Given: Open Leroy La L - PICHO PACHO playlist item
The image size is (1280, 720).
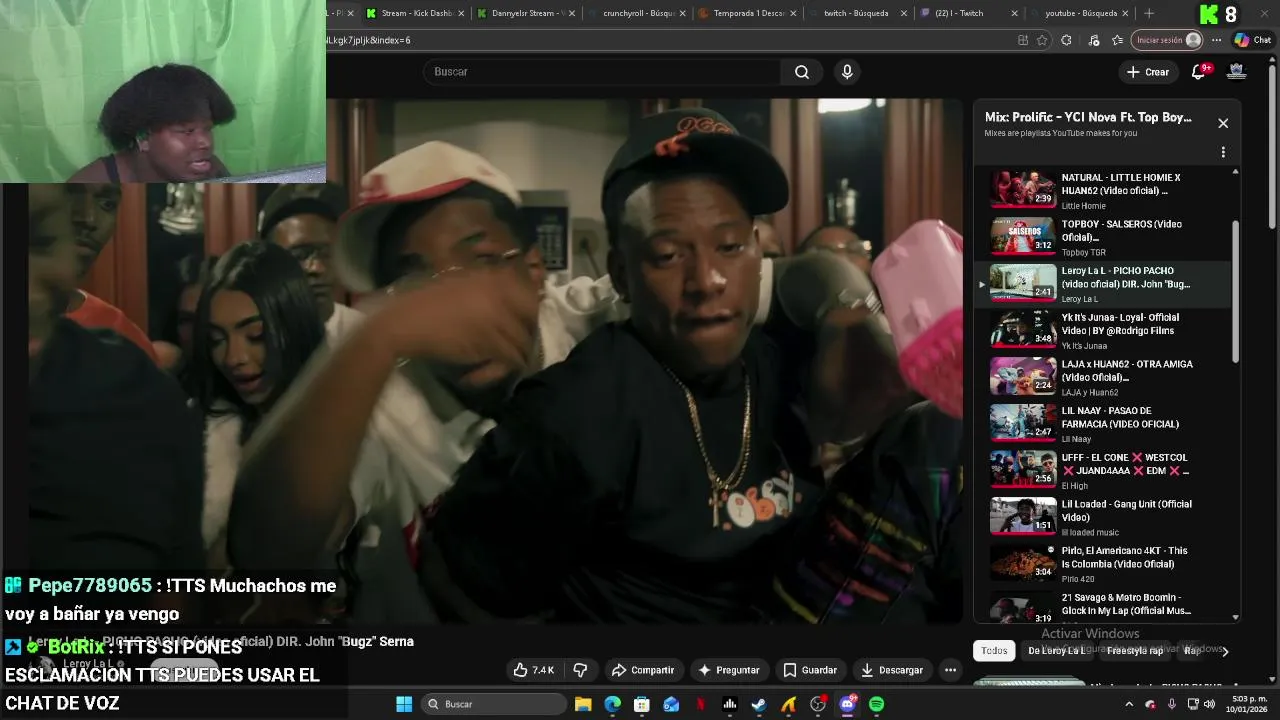Looking at the screenshot, I should [1104, 283].
